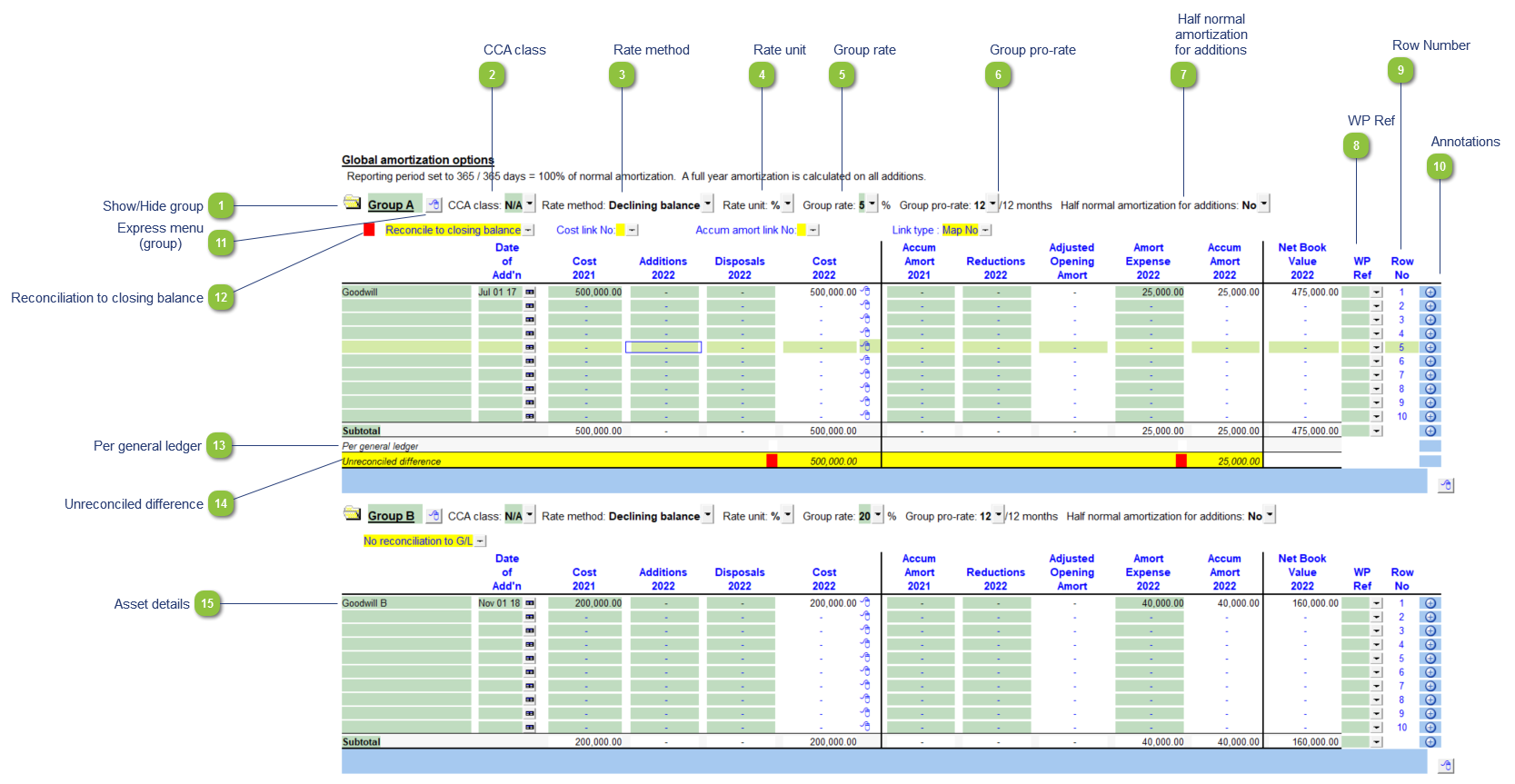The width and height of the screenshot is (1515, 784).
Task: Open date picker icon in Goodwill row
Action: tap(530, 293)
